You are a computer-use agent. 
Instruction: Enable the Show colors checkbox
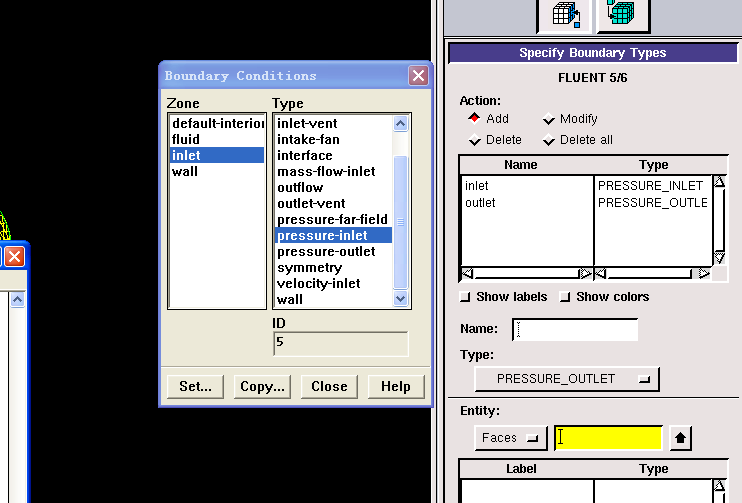tap(565, 297)
